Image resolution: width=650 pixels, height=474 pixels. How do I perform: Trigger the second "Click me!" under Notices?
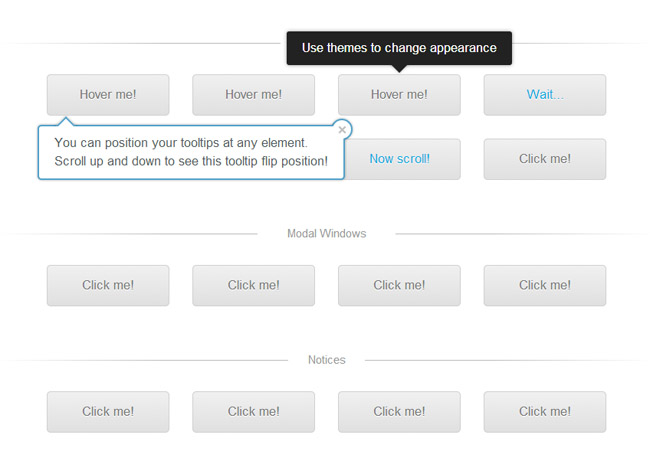coord(254,412)
